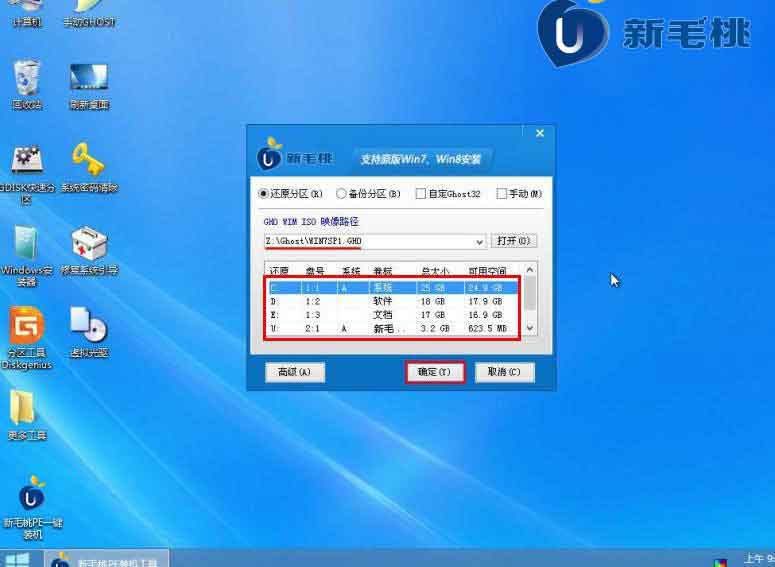Click the taskbar clock showing 上午
Viewport: 775px width, 567px height.
click(x=759, y=560)
